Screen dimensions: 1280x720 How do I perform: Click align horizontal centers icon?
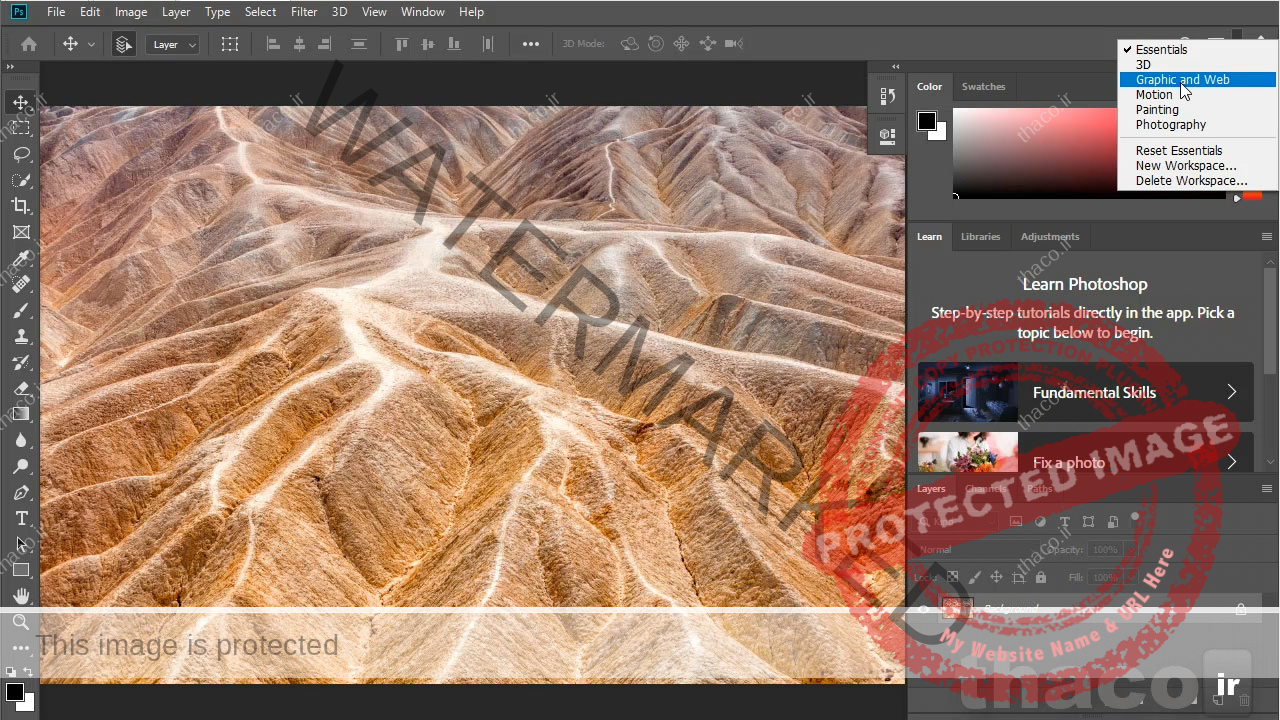(x=299, y=44)
